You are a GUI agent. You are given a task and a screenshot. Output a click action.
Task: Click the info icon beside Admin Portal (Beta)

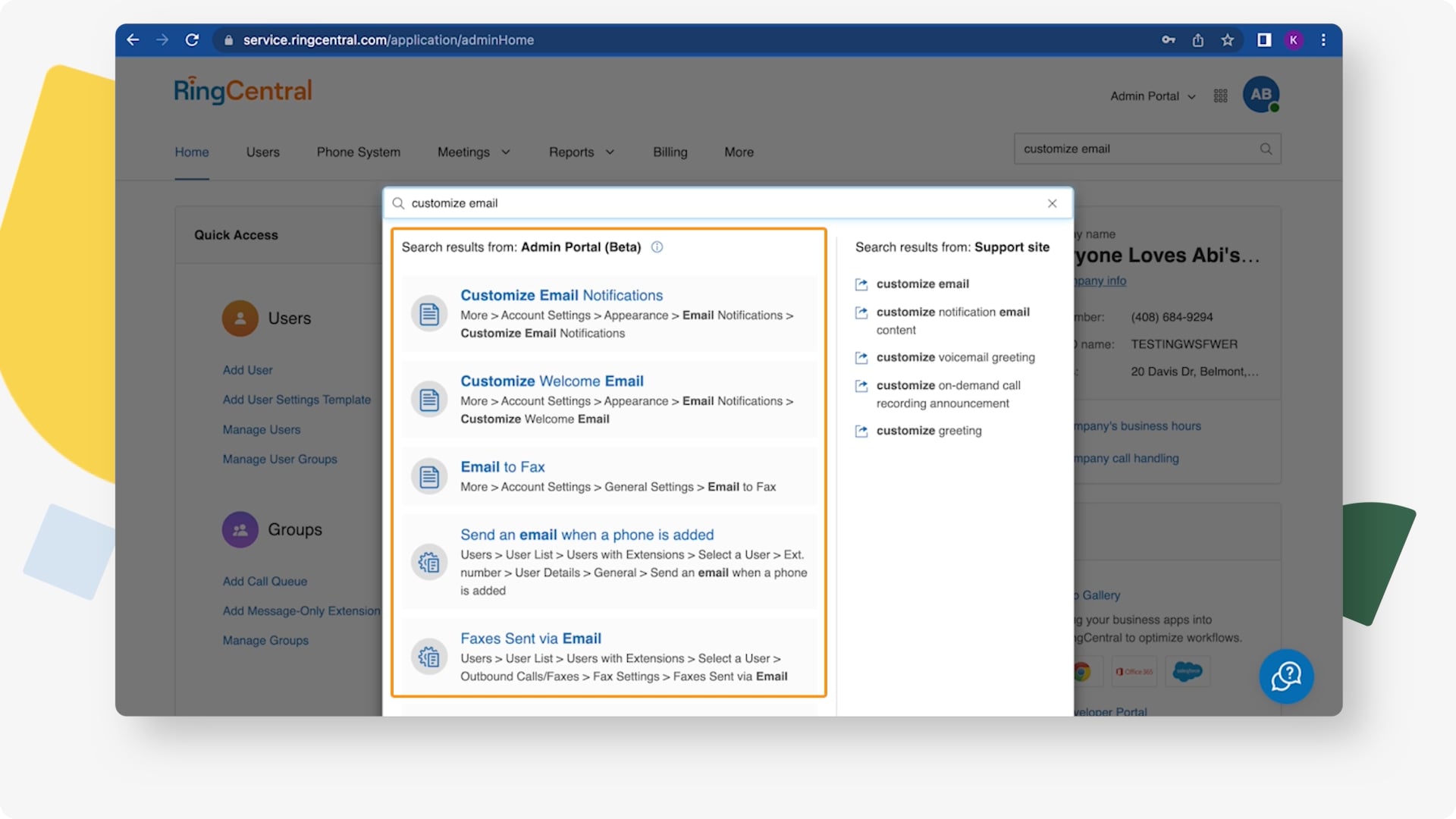[x=657, y=246]
